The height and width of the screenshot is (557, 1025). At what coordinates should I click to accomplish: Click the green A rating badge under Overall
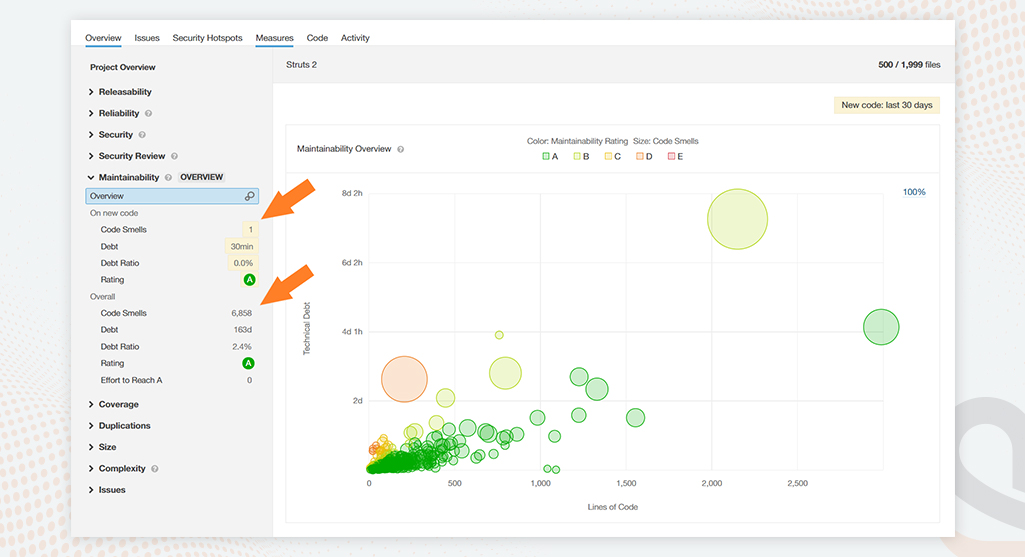pyautogui.click(x=248, y=363)
